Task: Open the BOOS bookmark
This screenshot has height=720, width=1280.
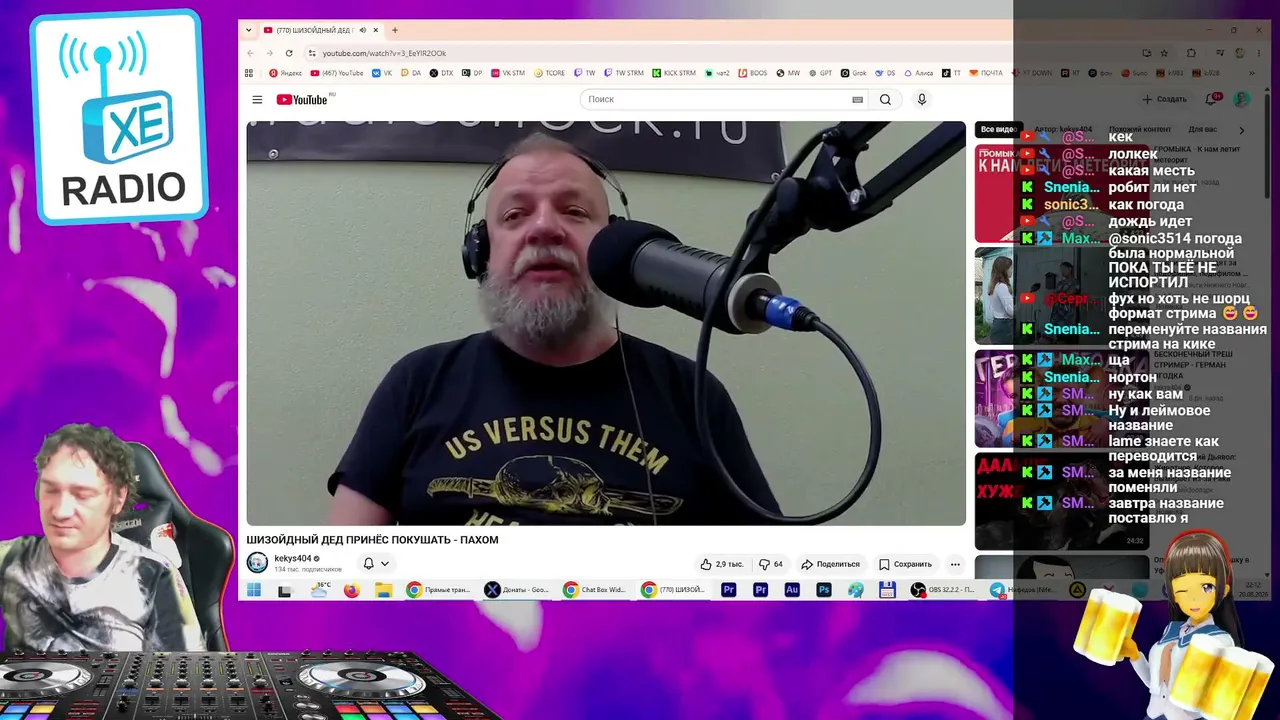Action: [x=753, y=73]
